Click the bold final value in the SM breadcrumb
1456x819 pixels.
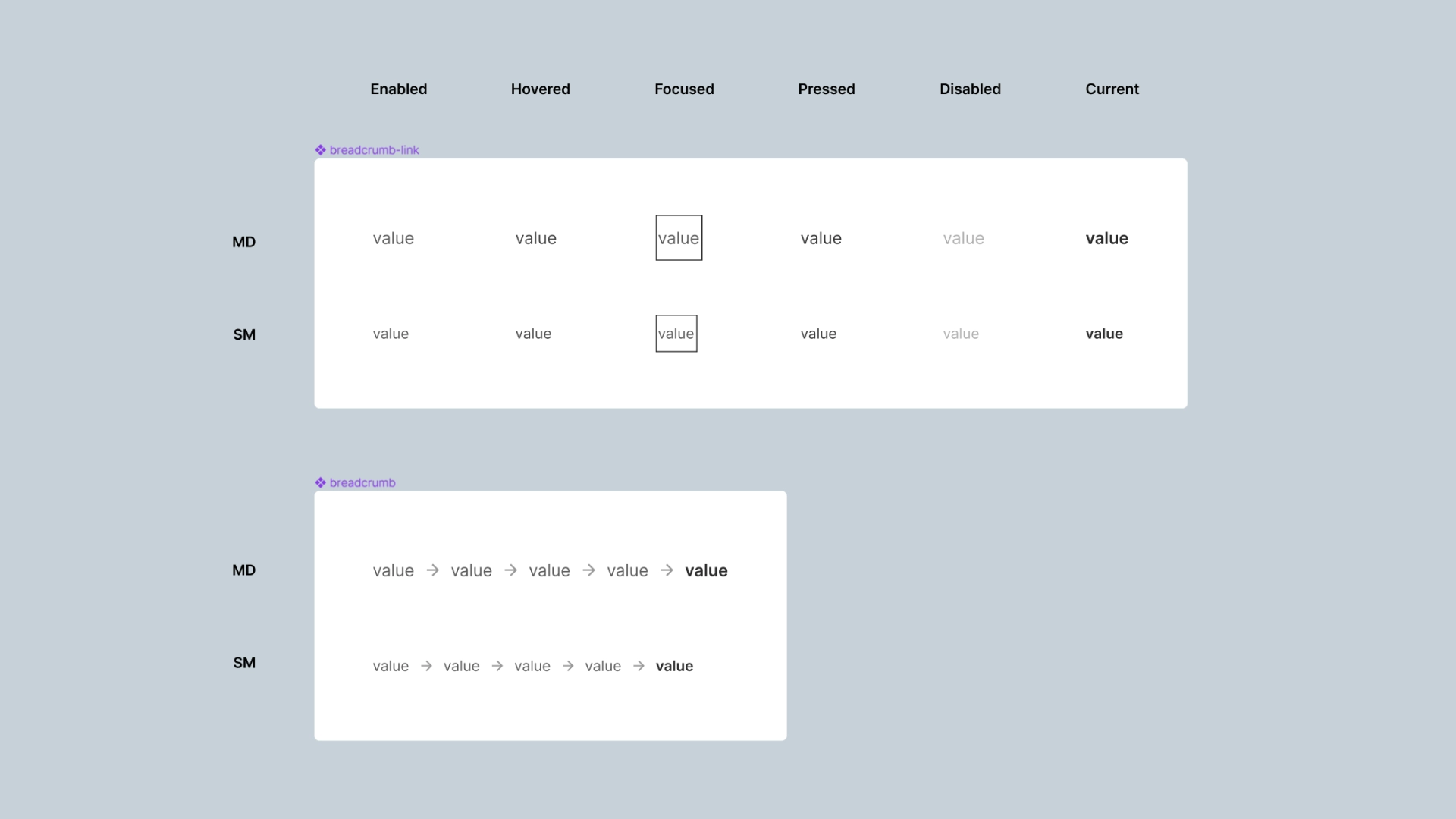tap(674, 666)
